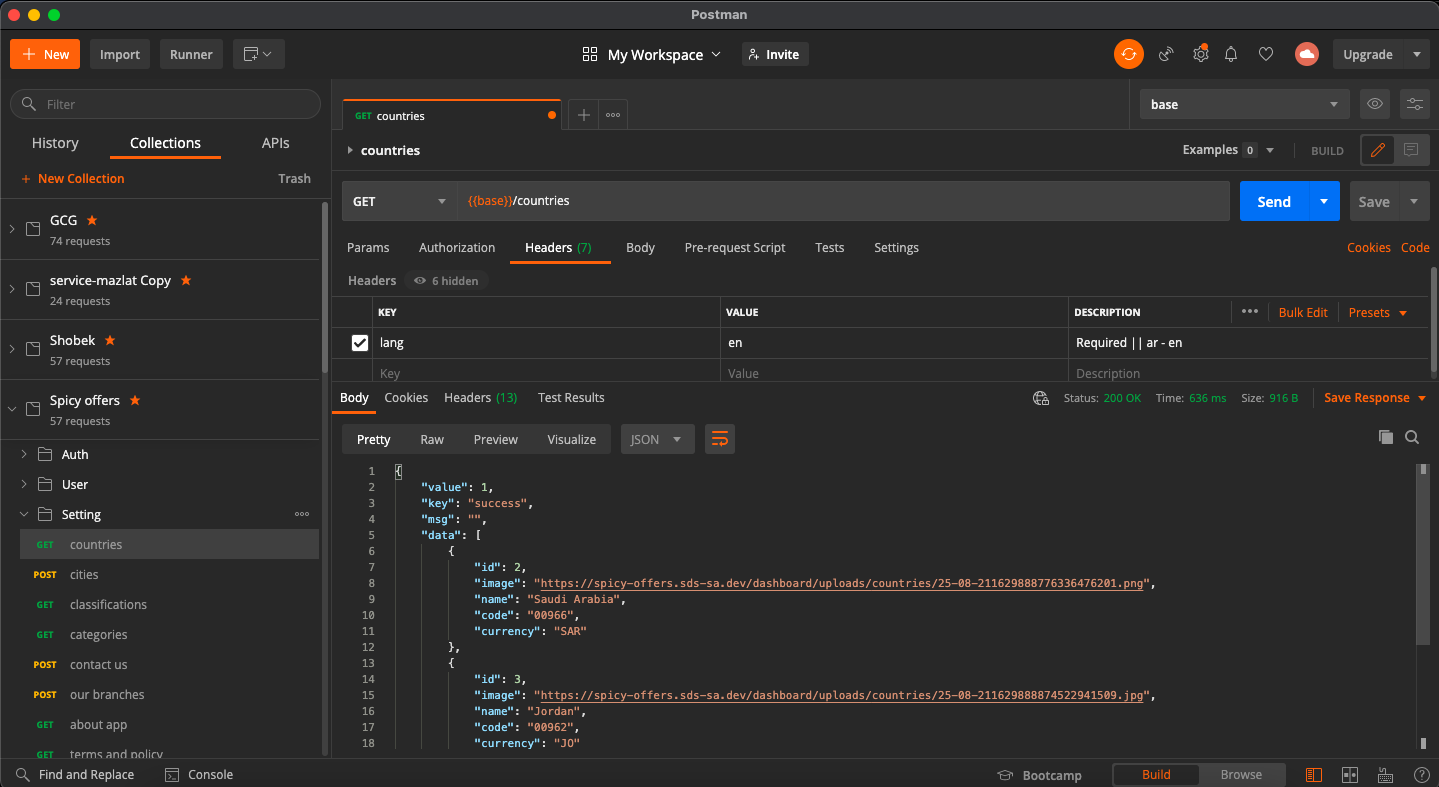Open the notifications bell

click(x=1232, y=54)
